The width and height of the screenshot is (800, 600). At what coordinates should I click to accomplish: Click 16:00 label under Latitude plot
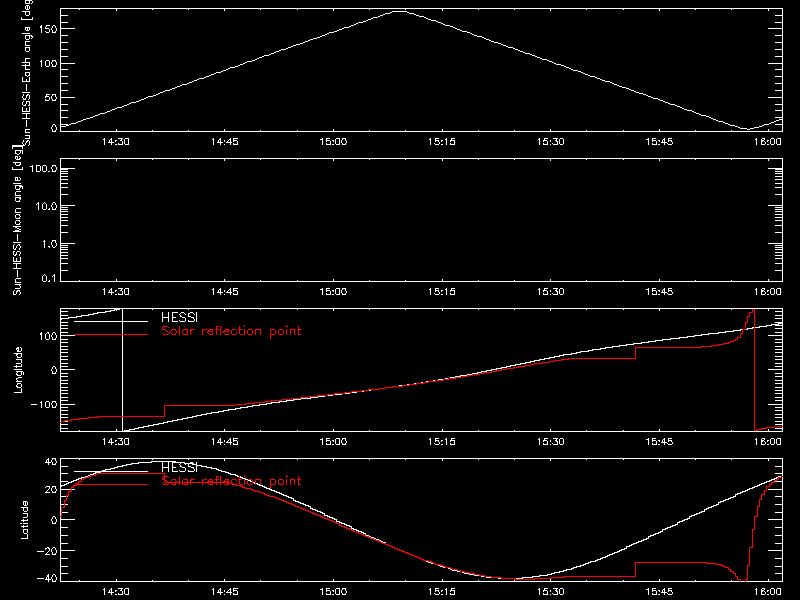tap(768, 592)
